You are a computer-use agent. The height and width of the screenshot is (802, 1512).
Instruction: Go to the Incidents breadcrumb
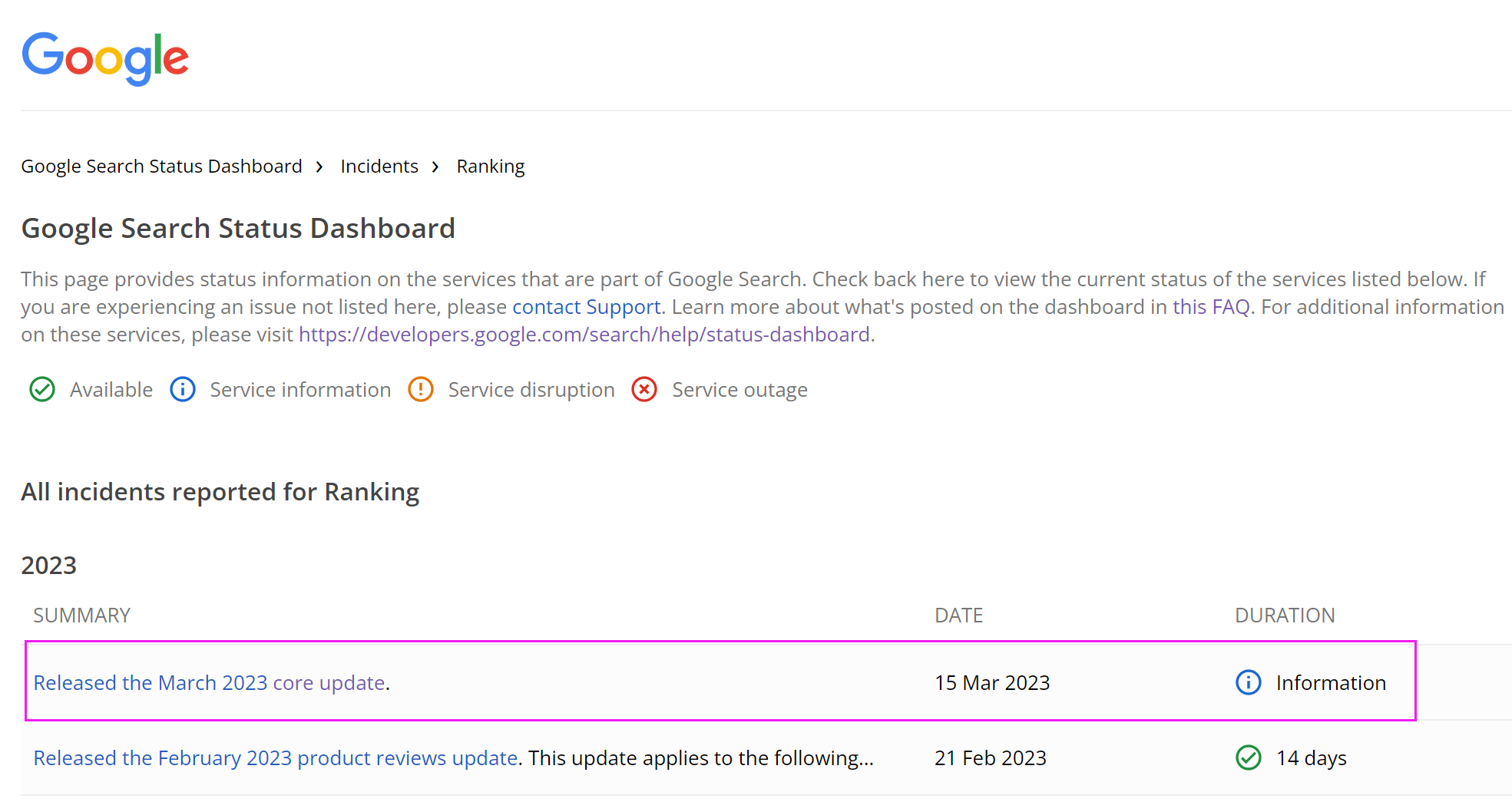[x=379, y=167]
